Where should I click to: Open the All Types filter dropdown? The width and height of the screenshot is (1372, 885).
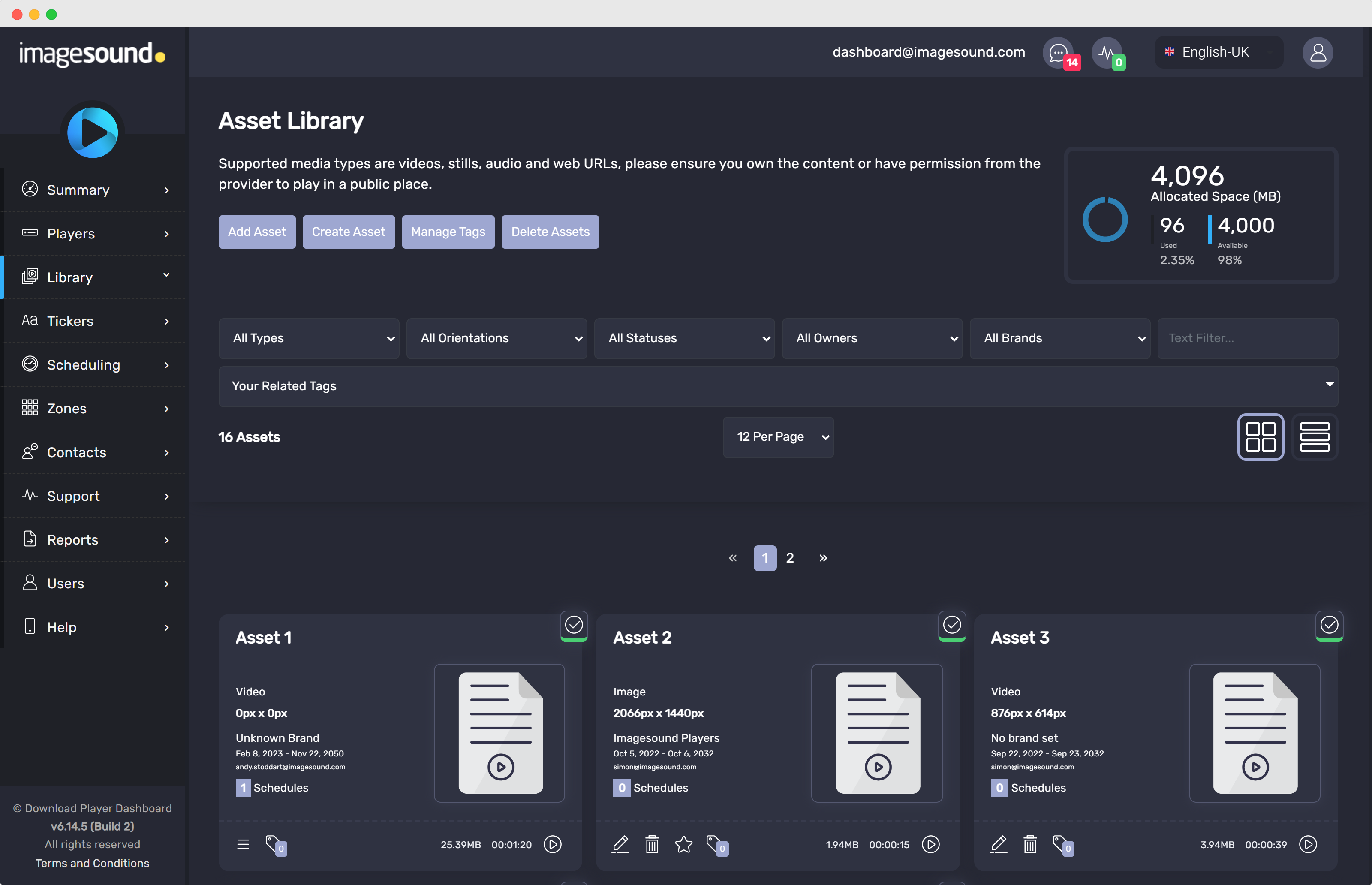(309, 338)
